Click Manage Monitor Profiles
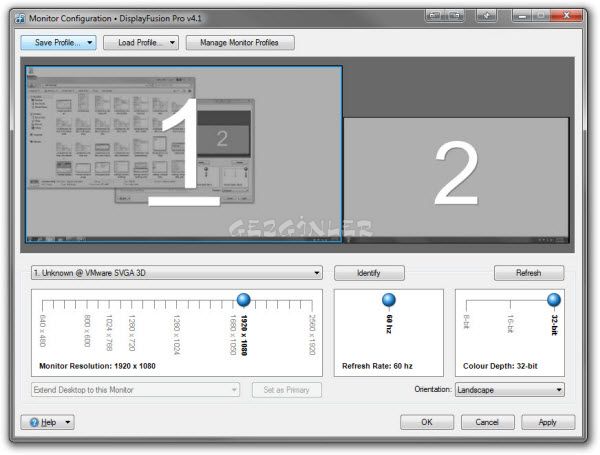 [x=240, y=42]
